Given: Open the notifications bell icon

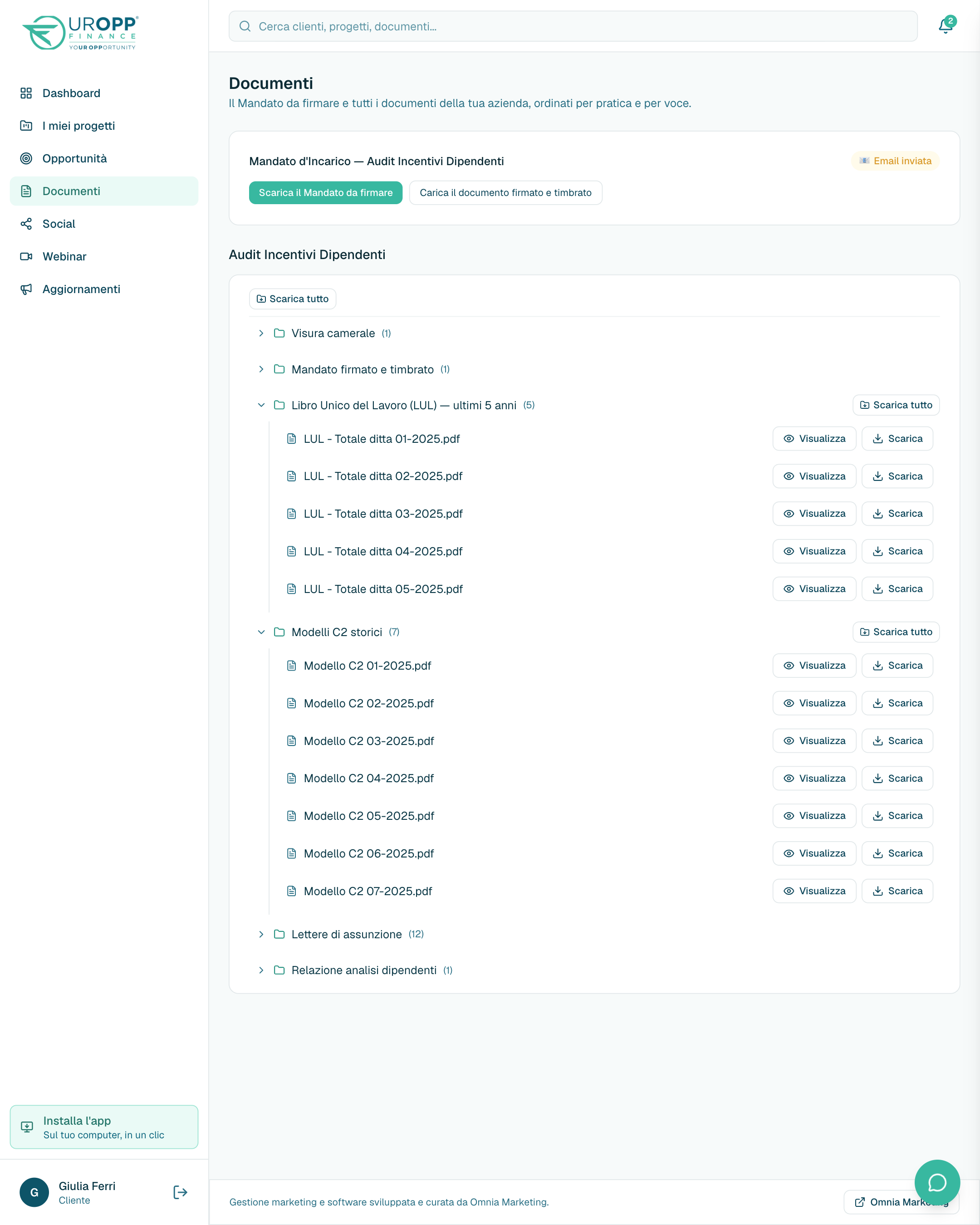Looking at the screenshot, I should [946, 26].
